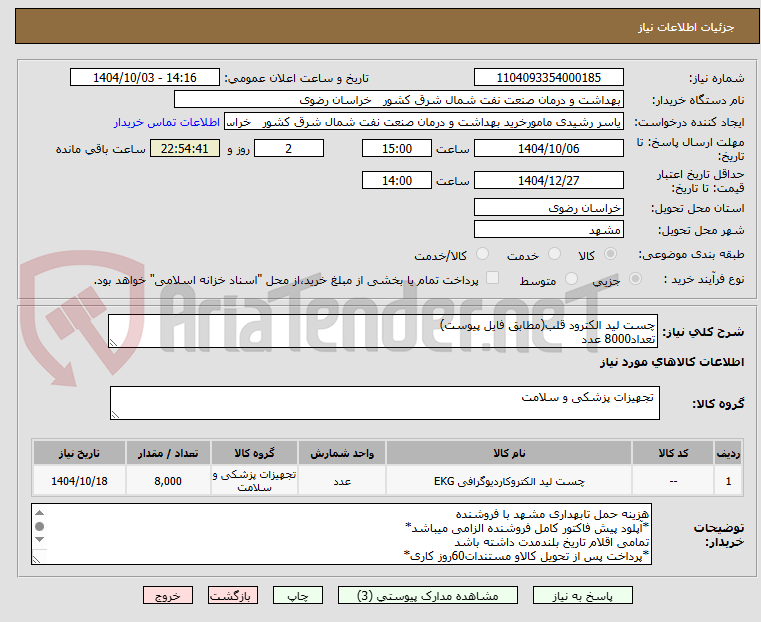The width and height of the screenshot is (761, 622).
Task: Click resize handle of goods group box
Action: (116, 414)
